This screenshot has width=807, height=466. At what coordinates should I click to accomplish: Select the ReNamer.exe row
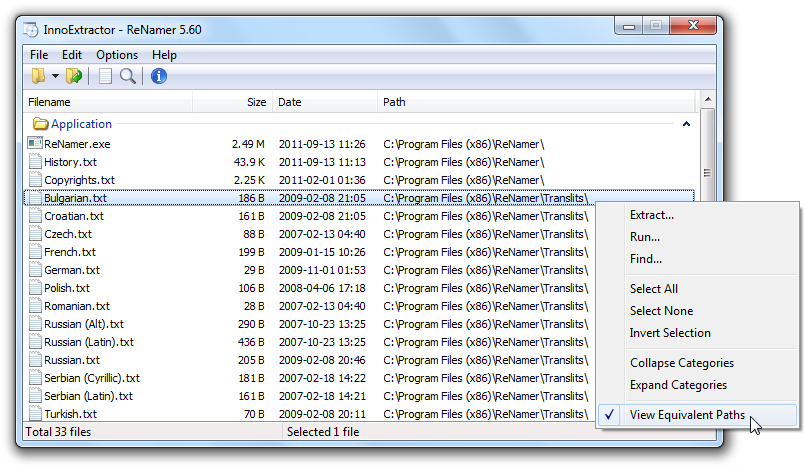click(359, 144)
